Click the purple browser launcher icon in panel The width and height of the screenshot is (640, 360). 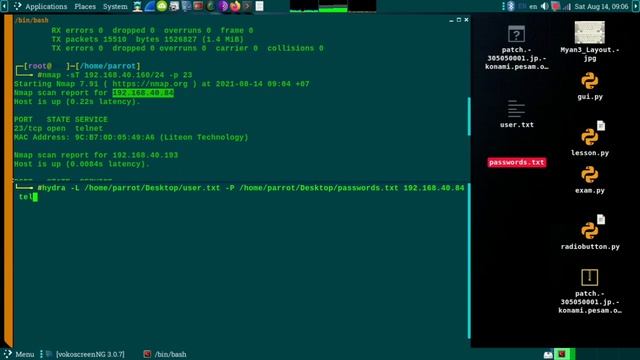coord(223,6)
